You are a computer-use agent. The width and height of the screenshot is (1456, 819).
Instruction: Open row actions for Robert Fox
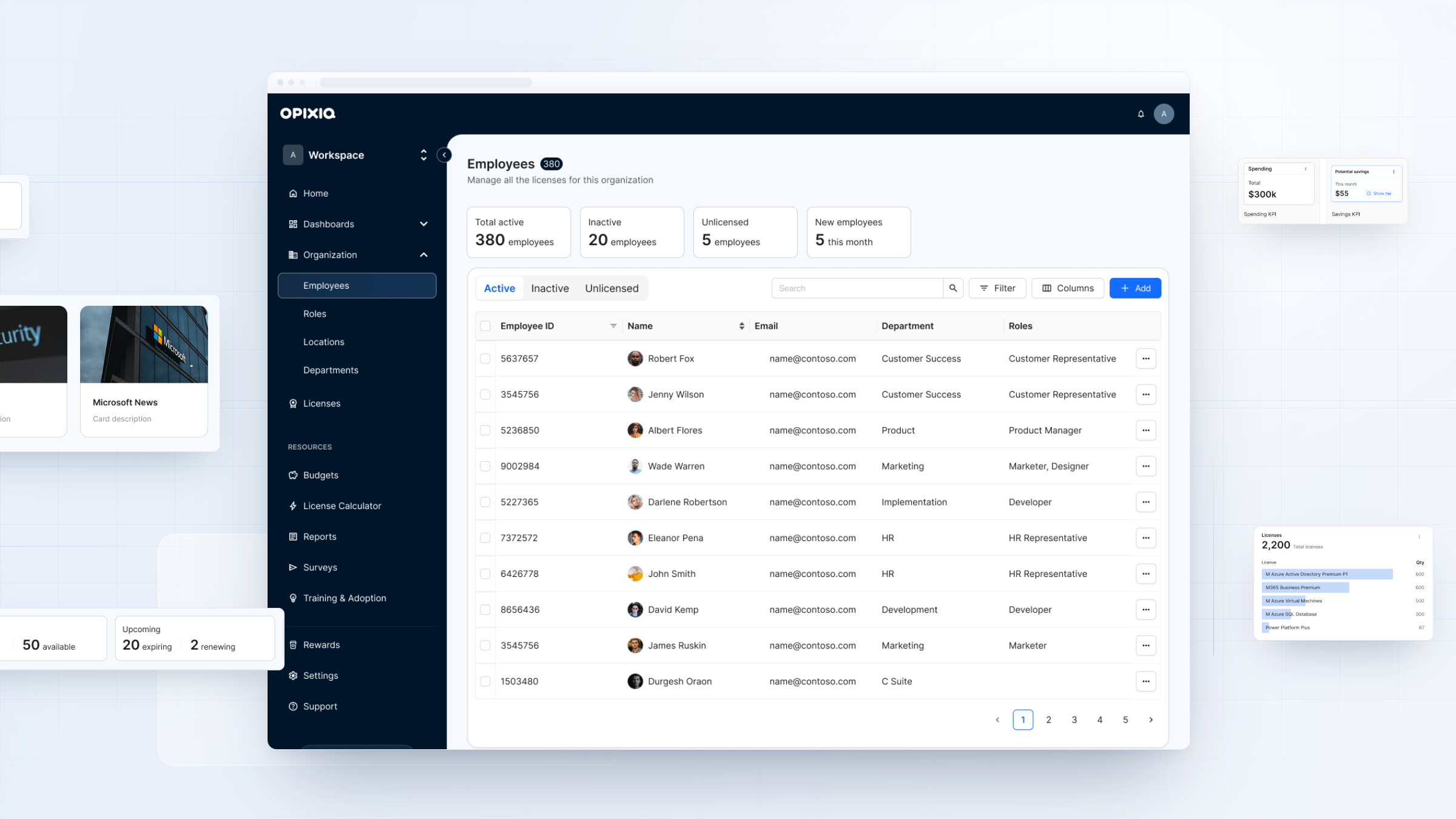(x=1145, y=359)
